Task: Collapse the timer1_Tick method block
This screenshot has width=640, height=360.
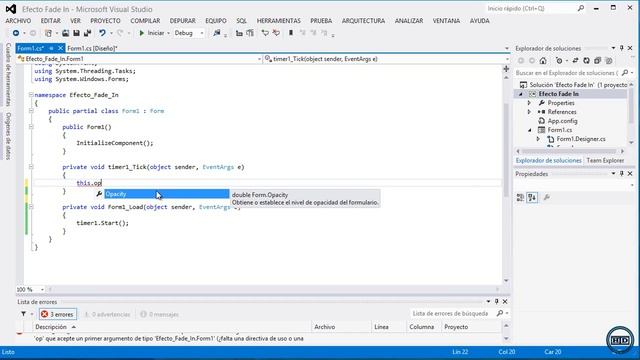Action: (x=31, y=167)
